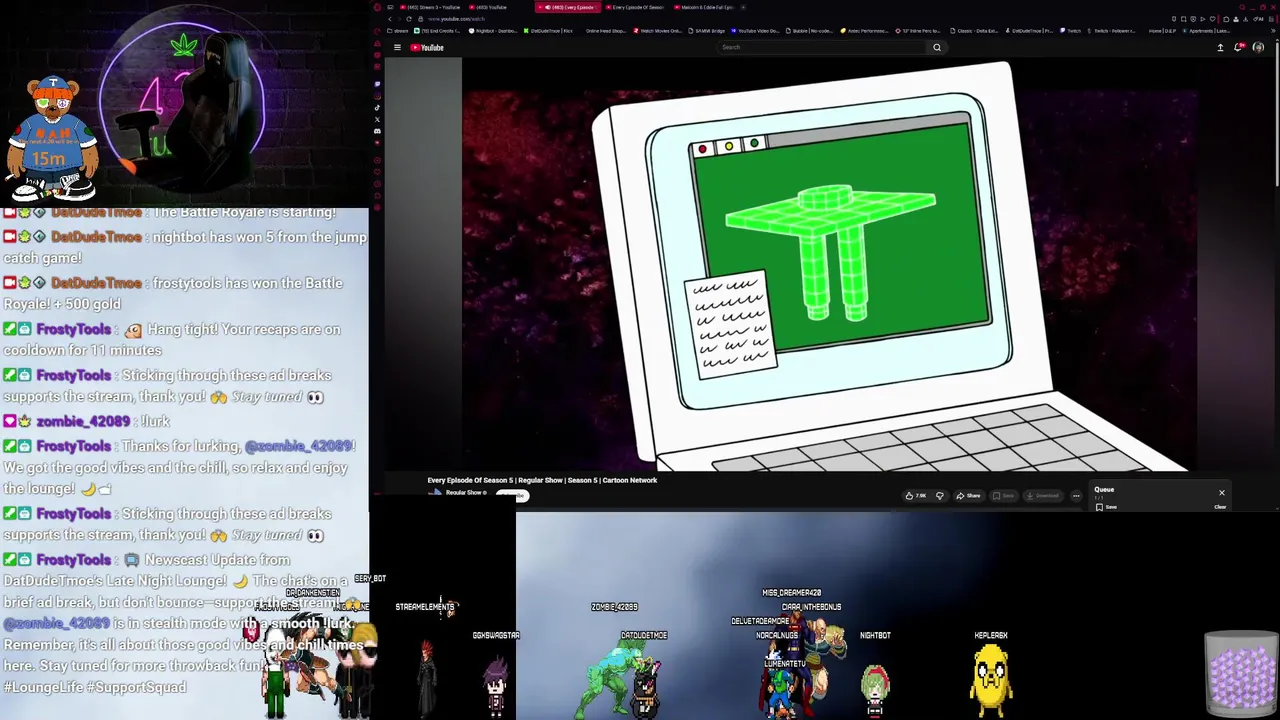Go back with browser back arrow
Screen dimensions: 1280x720
pos(390,19)
